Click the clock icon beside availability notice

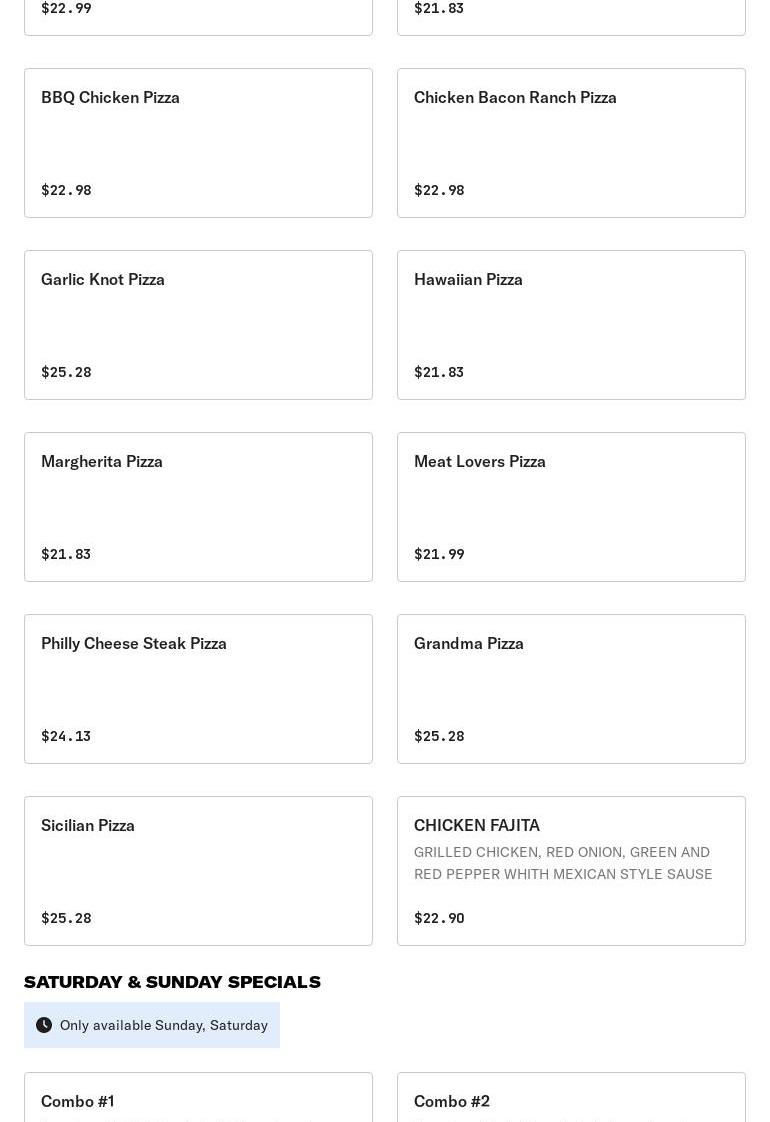tap(44, 1025)
